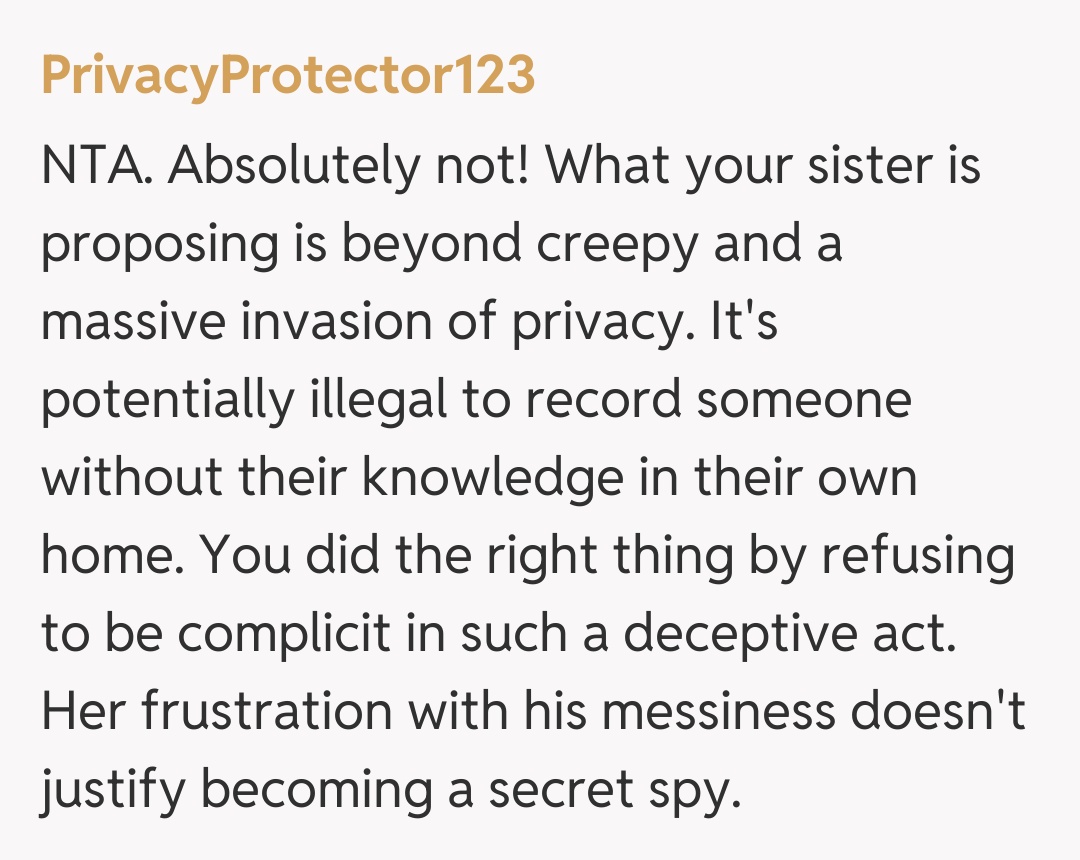Click the "NTA." verdict at comment start
The width and height of the screenshot is (1080, 860).
pos(95,166)
